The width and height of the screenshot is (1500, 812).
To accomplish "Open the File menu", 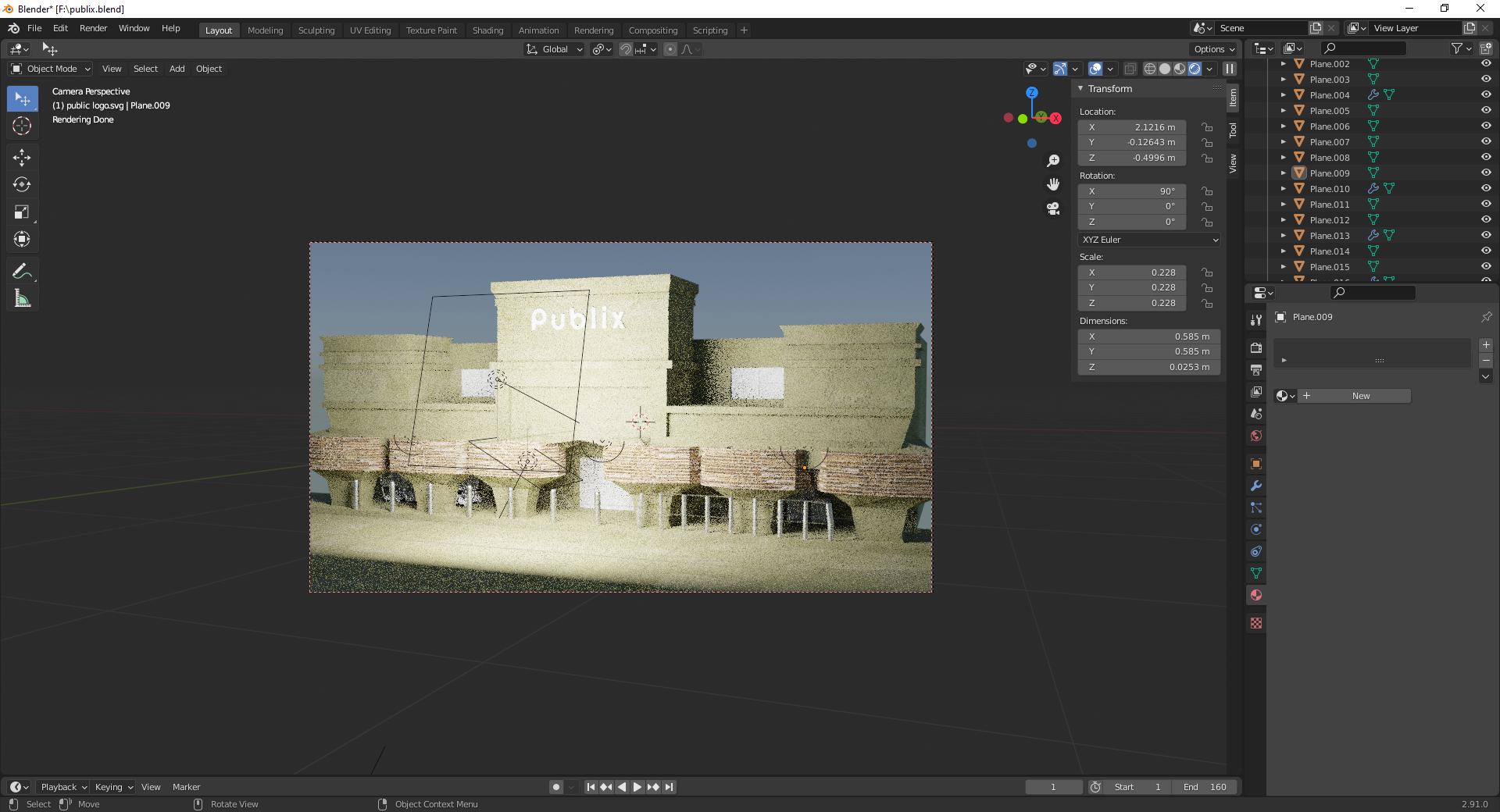I will (34, 28).
